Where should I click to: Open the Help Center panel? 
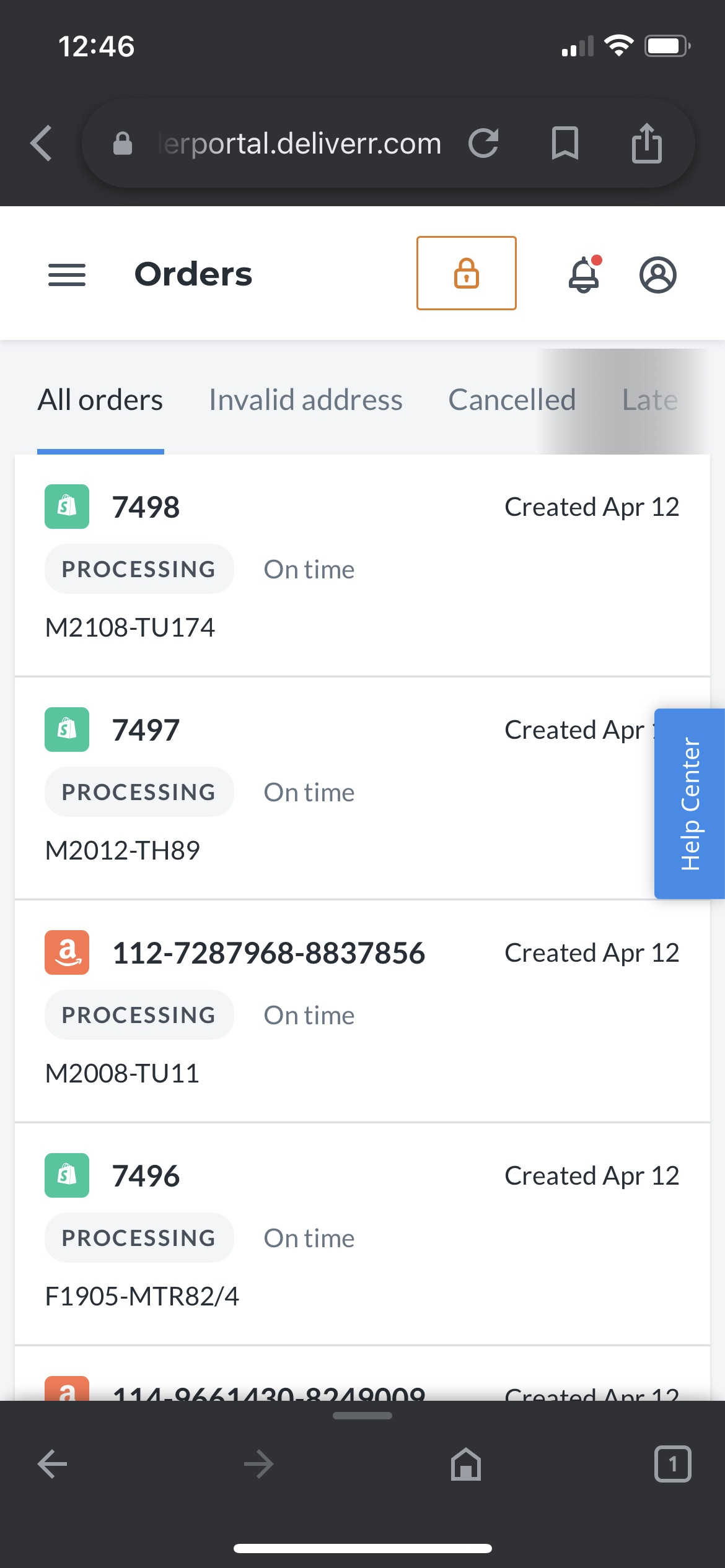[x=689, y=803]
